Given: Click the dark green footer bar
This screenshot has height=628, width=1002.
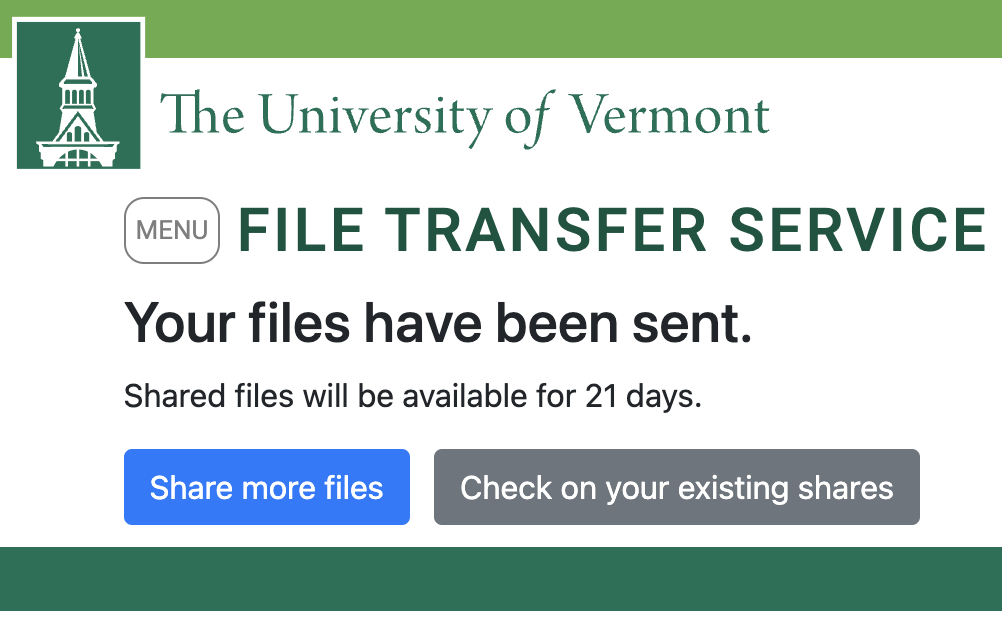Looking at the screenshot, I should [x=501, y=579].
